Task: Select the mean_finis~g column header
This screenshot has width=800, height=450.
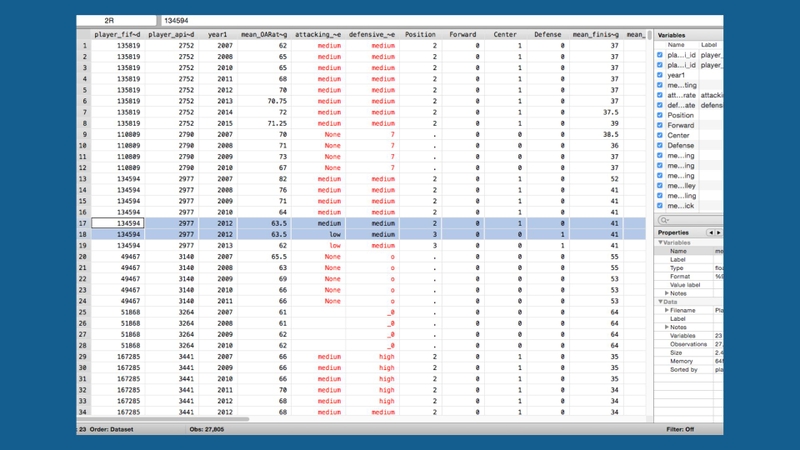Action: click(x=596, y=35)
